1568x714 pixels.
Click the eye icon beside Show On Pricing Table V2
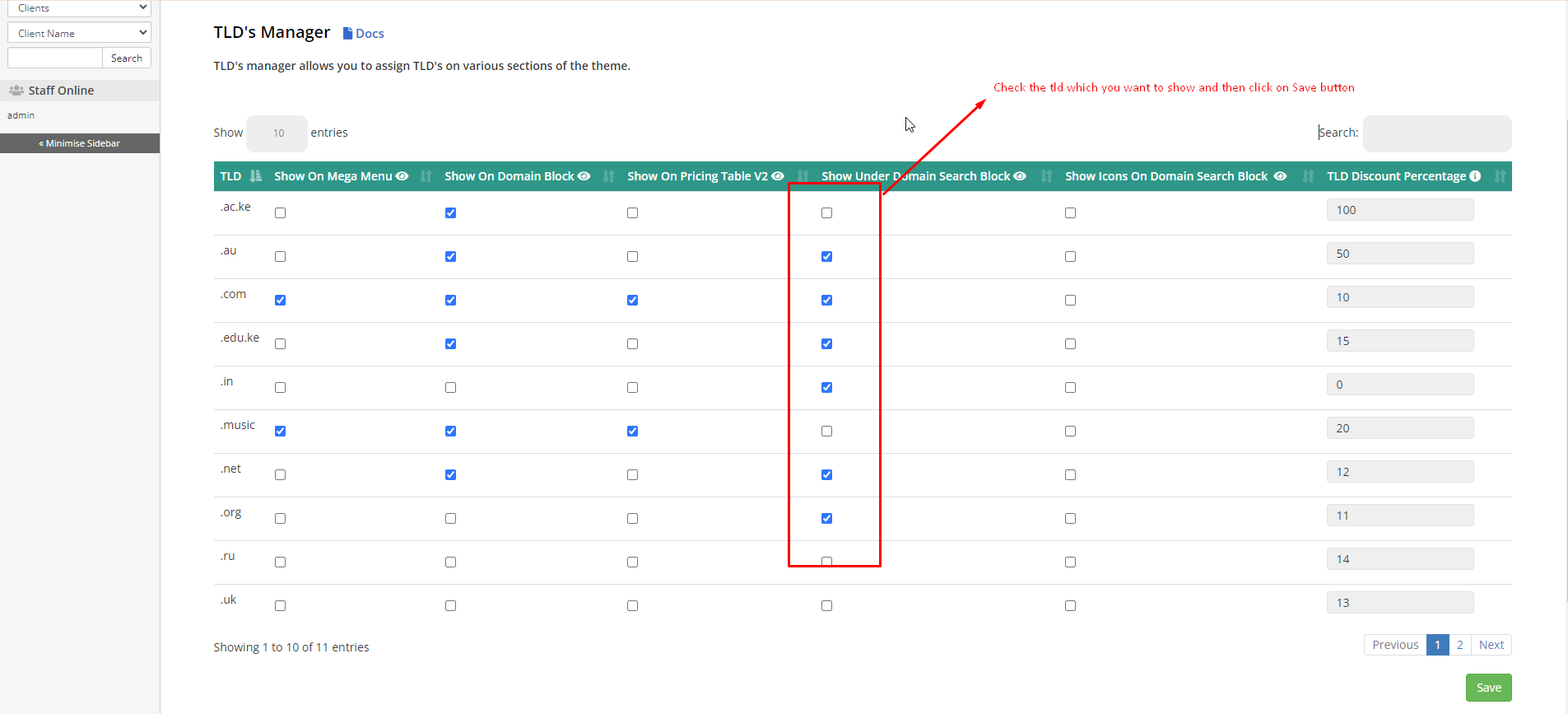[x=777, y=176]
